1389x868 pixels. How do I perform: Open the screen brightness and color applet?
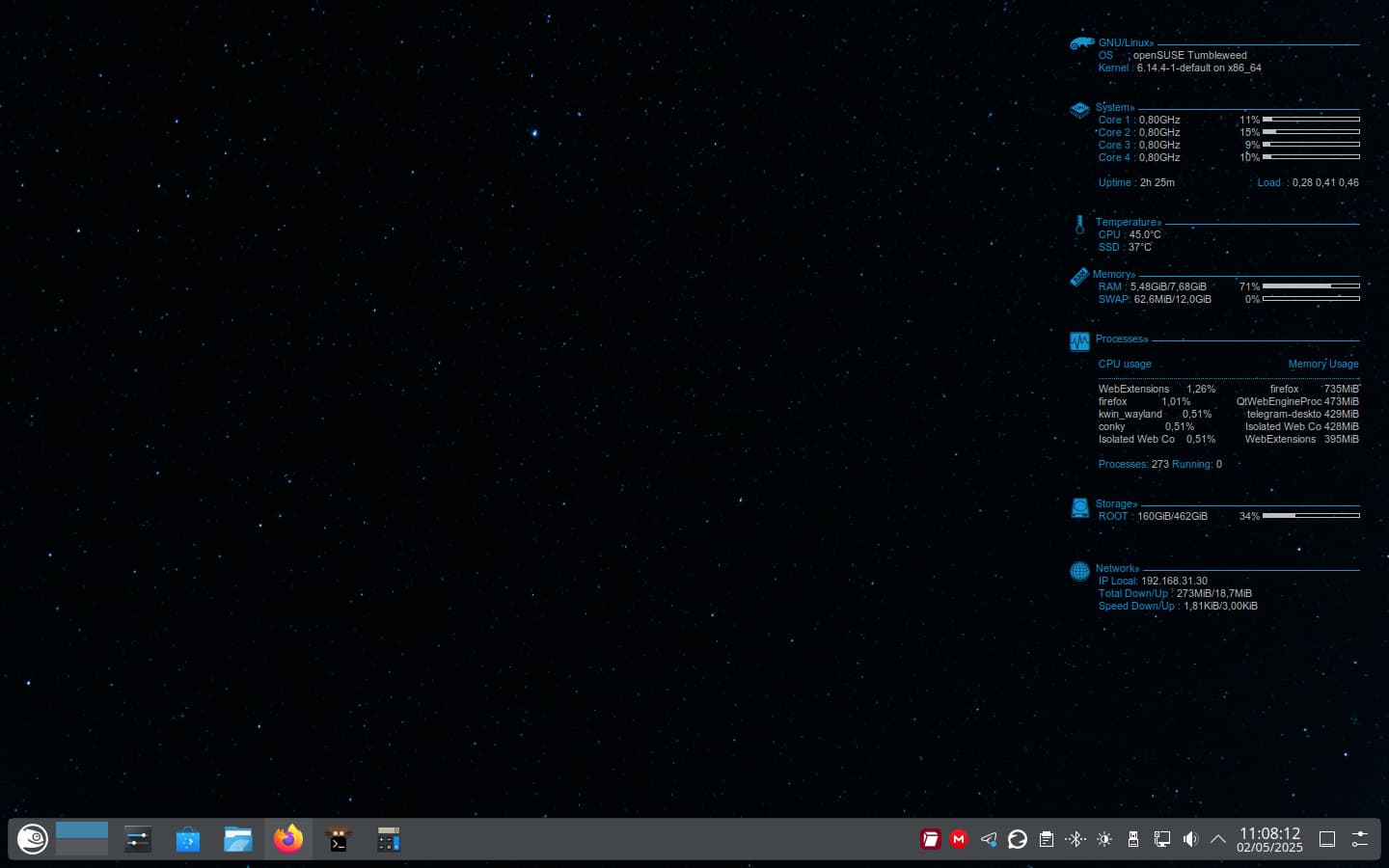(x=1104, y=839)
